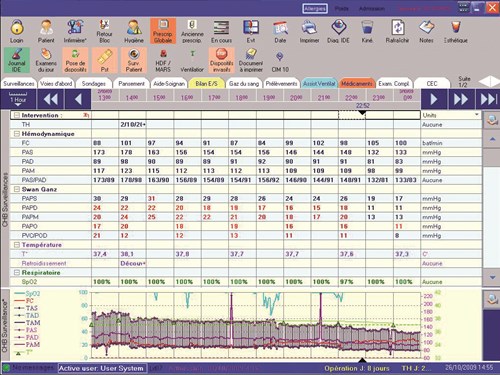Open the Notes icon
The height and width of the screenshot is (375, 500).
[x=426, y=31]
